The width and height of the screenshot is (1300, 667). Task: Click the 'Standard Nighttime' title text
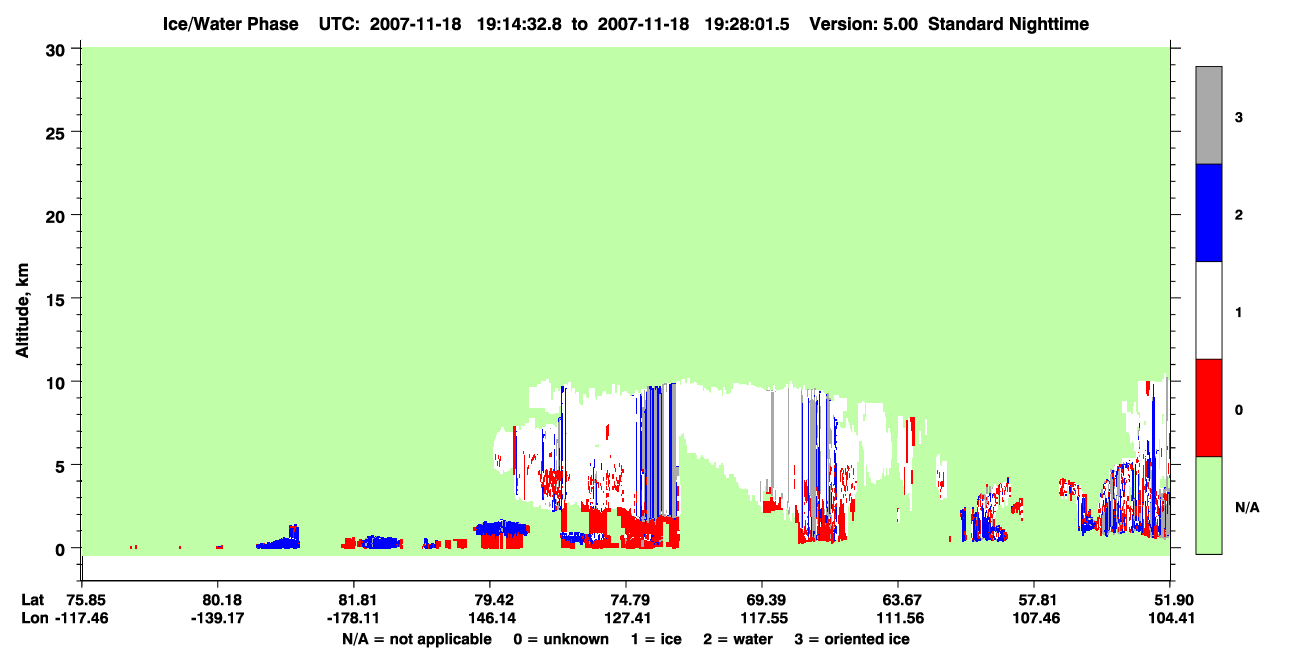1009,23
